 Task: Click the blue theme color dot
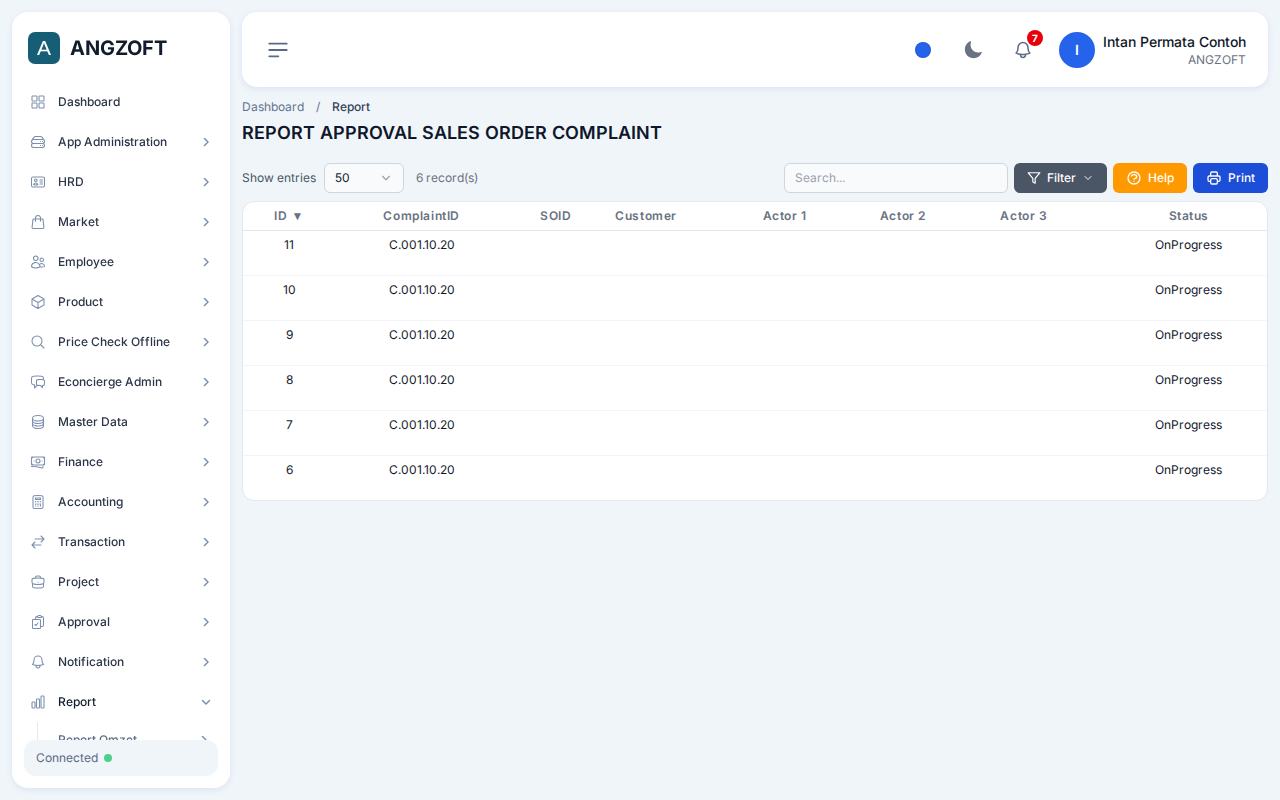pos(923,50)
